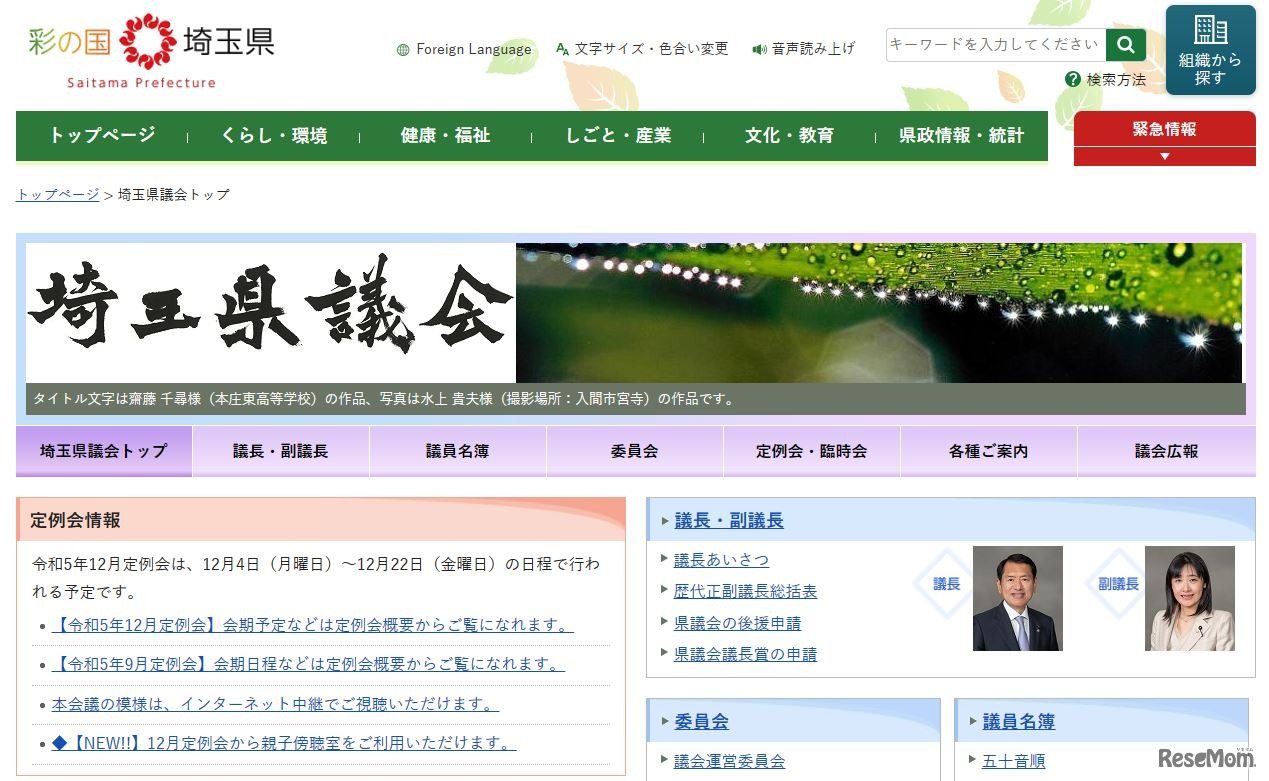The height and width of the screenshot is (781, 1269).
Task: Switch to 議会広報 tab
Action: [1167, 451]
